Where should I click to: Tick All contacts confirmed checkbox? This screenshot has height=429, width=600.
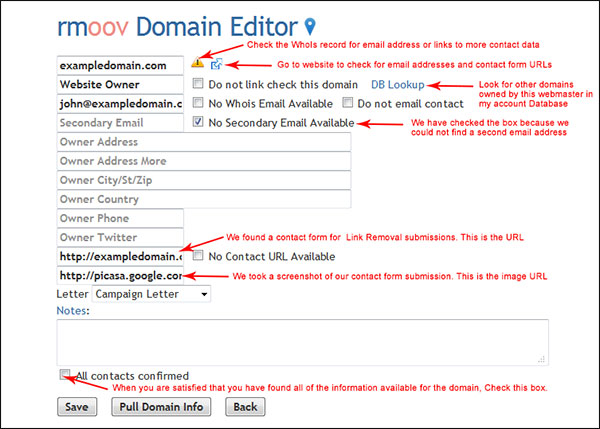pos(65,374)
